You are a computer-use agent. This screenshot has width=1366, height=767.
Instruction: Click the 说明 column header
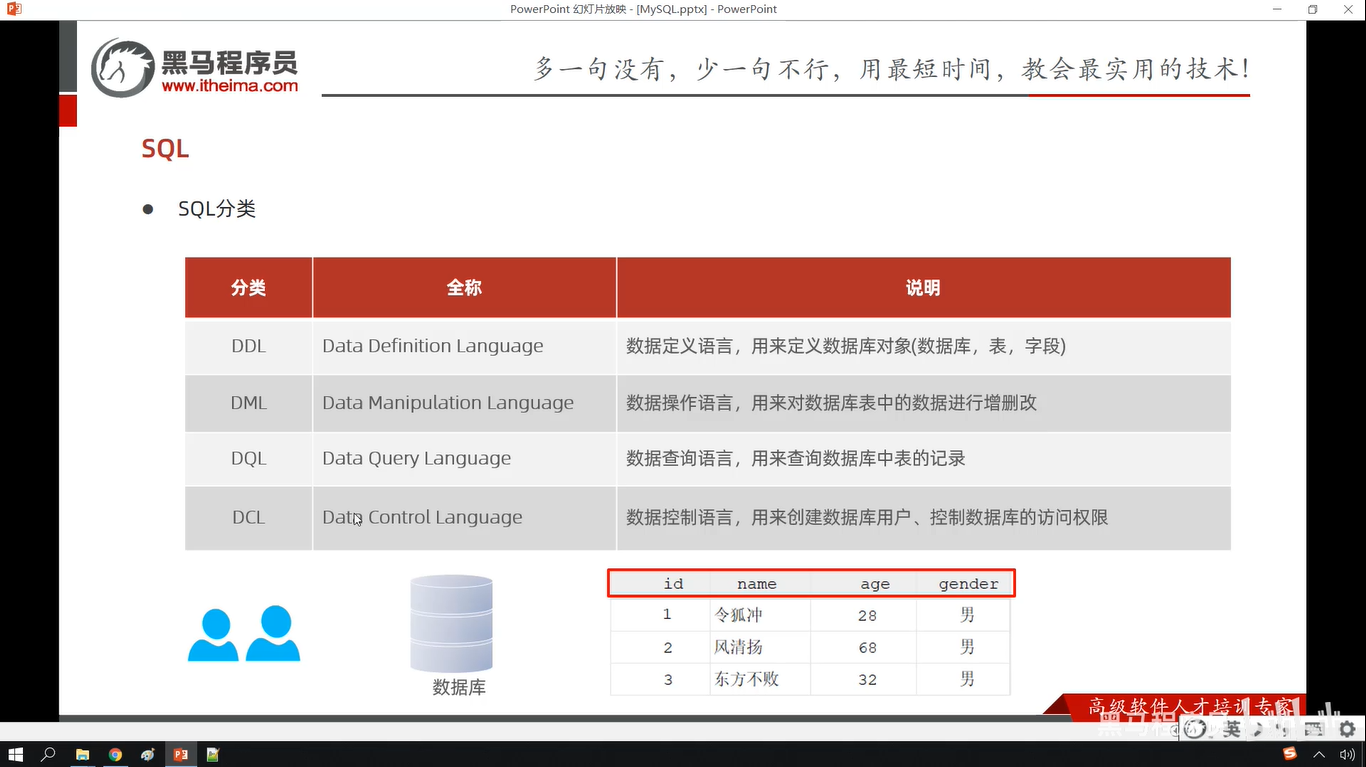(923, 288)
